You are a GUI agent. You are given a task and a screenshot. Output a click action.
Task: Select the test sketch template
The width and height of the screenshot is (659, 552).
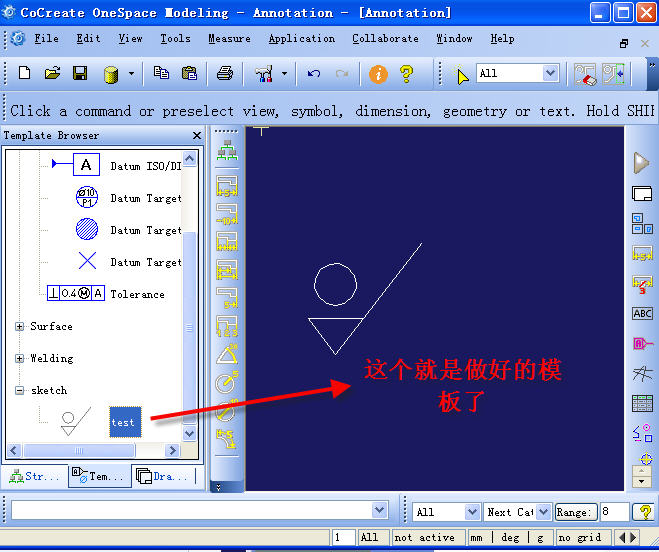pos(125,422)
